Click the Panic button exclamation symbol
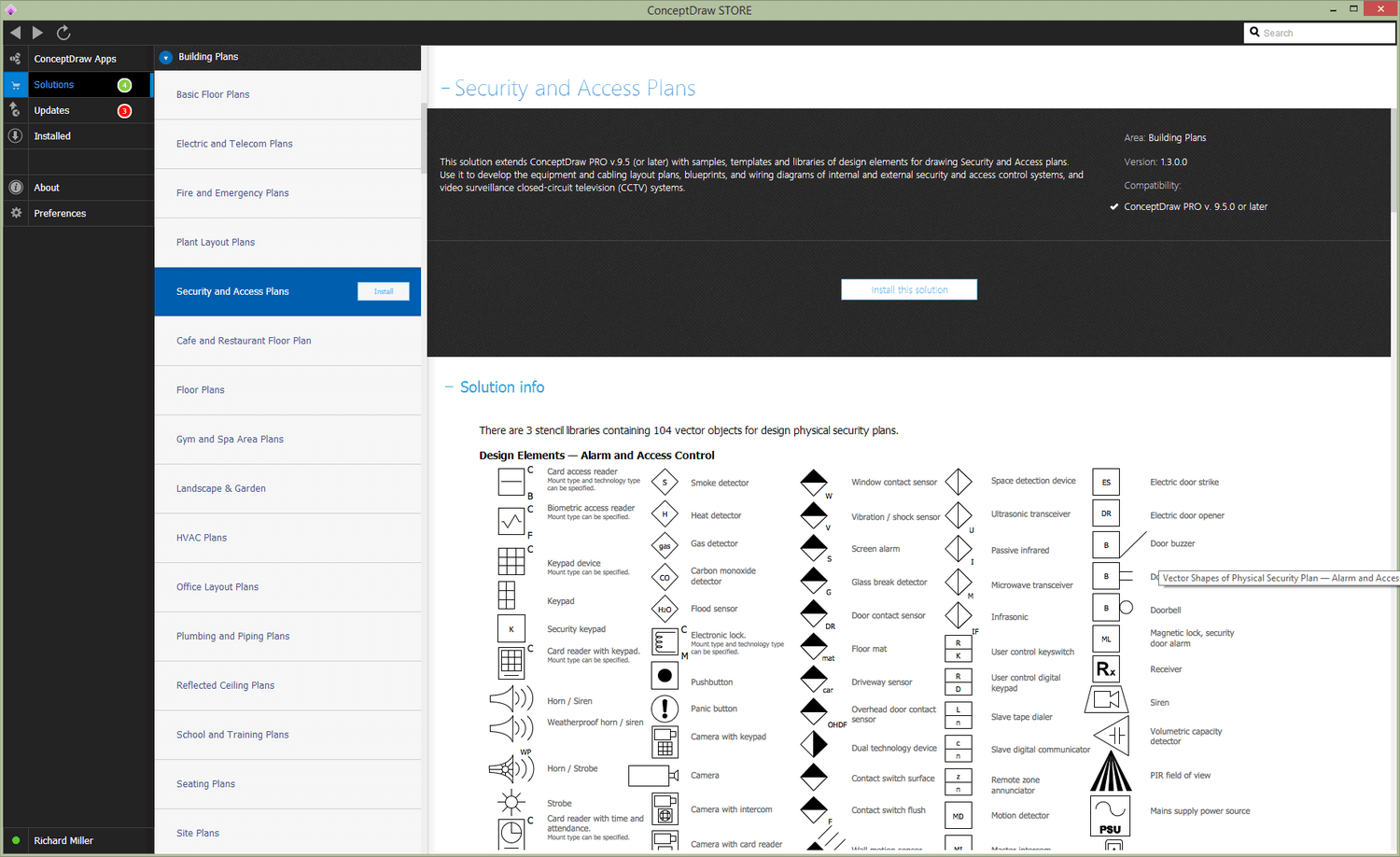Screen dimensions: 1400x857 click(x=665, y=709)
